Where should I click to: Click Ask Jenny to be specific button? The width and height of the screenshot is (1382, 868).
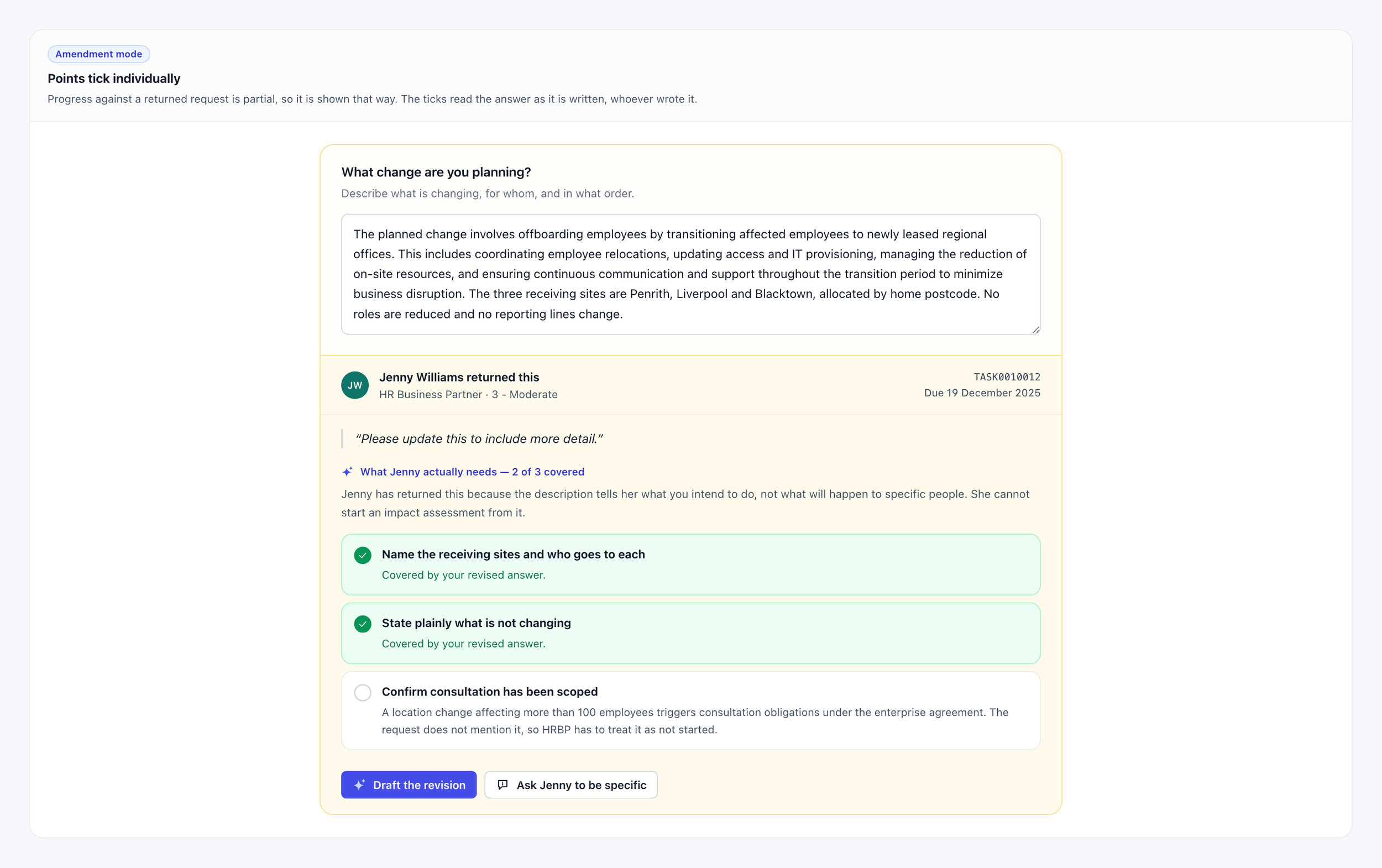coord(571,785)
